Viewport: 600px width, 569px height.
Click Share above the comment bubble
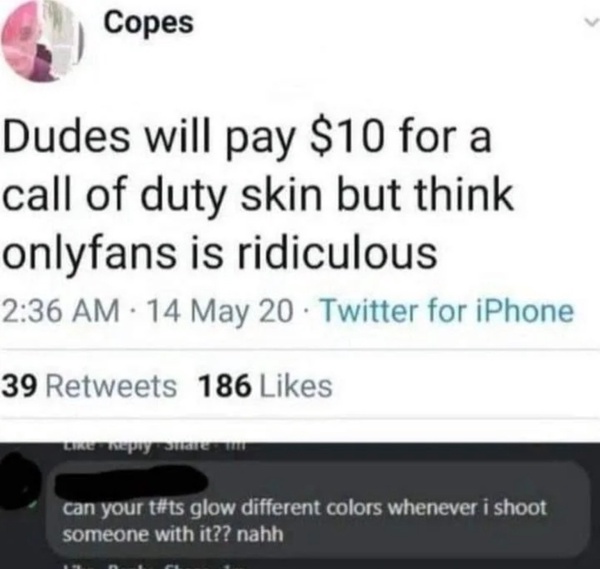pyautogui.click(x=185, y=446)
